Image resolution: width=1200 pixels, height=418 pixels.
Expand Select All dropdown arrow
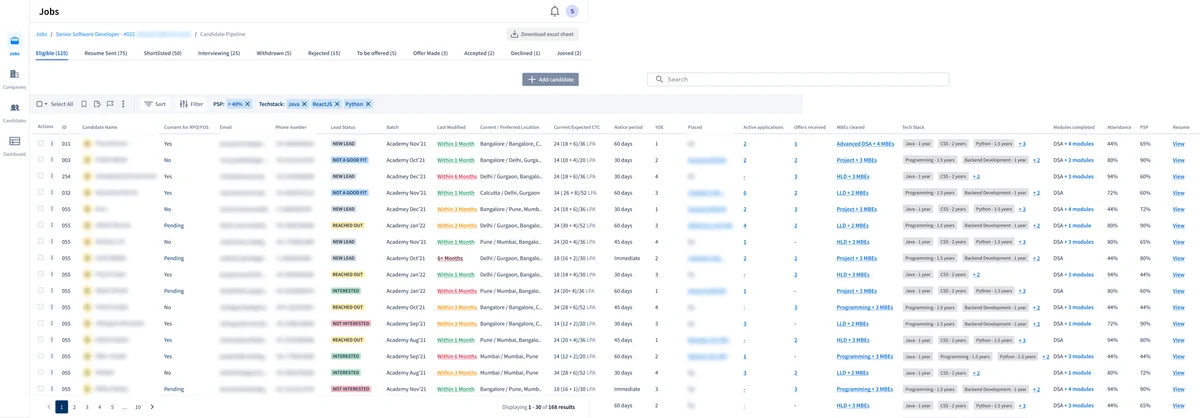[46, 104]
